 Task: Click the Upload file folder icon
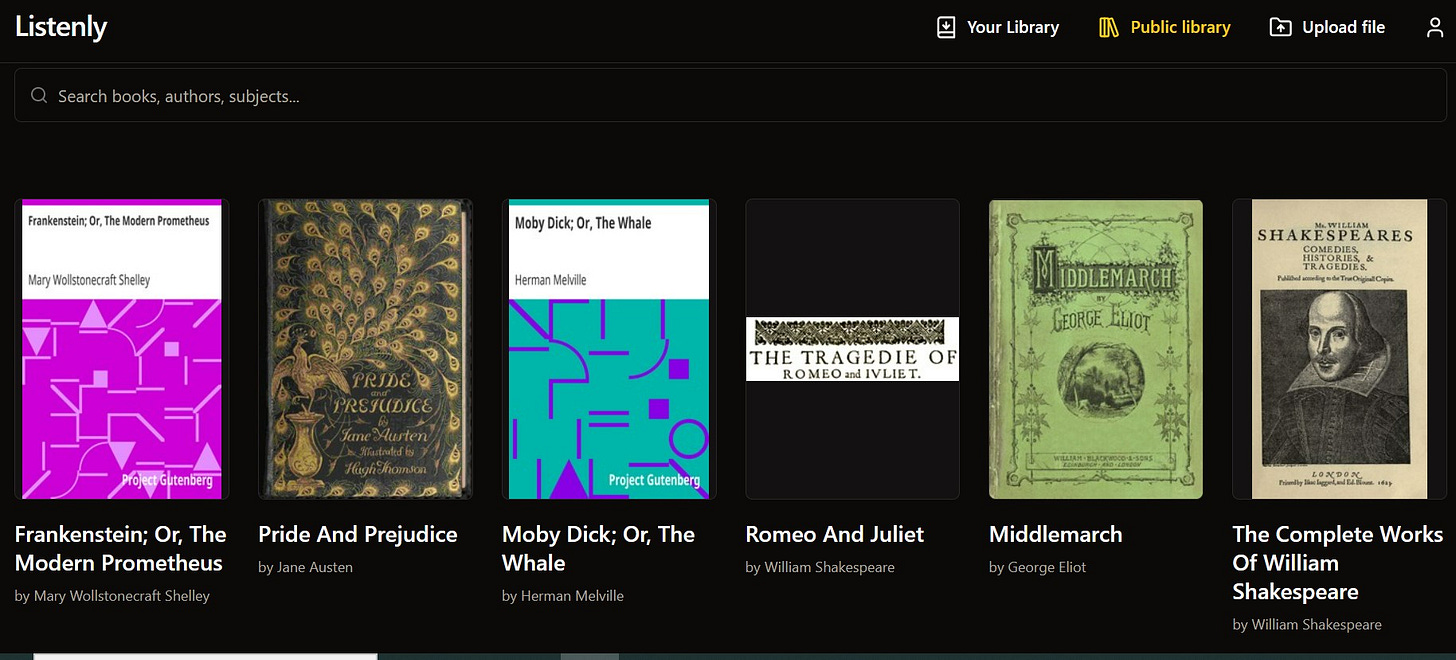click(1280, 27)
